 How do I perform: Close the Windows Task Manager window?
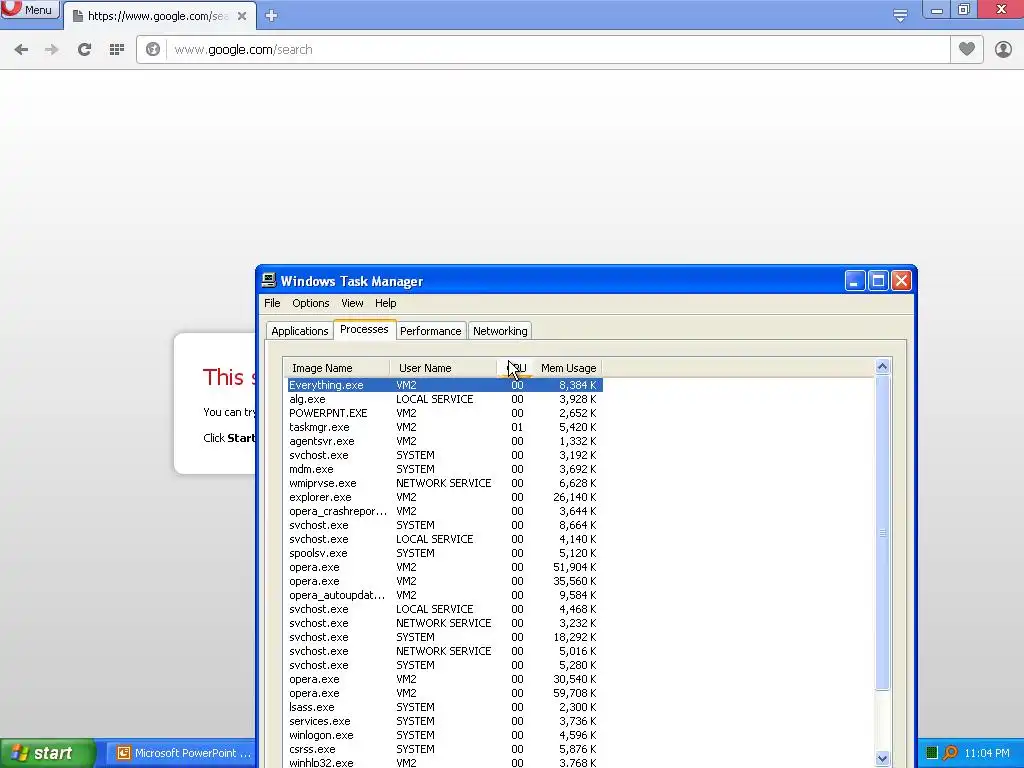pyautogui.click(x=902, y=281)
